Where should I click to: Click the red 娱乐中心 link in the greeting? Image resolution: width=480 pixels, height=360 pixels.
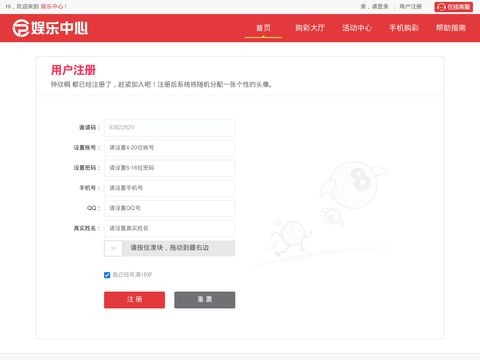point(52,6)
